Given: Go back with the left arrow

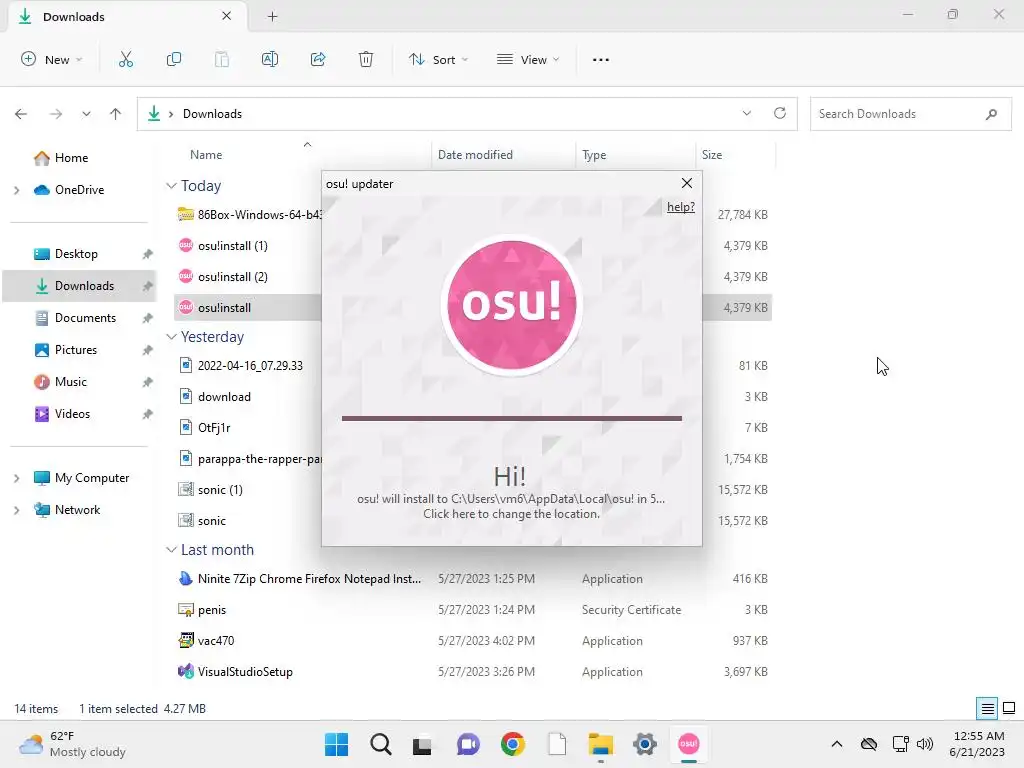Looking at the screenshot, I should 21,114.
